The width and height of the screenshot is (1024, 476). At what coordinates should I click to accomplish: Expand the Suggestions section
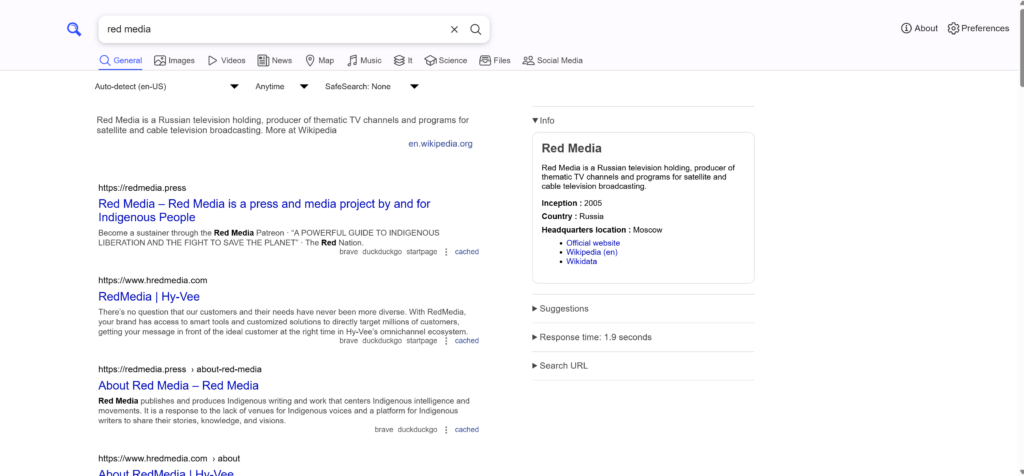coord(560,309)
